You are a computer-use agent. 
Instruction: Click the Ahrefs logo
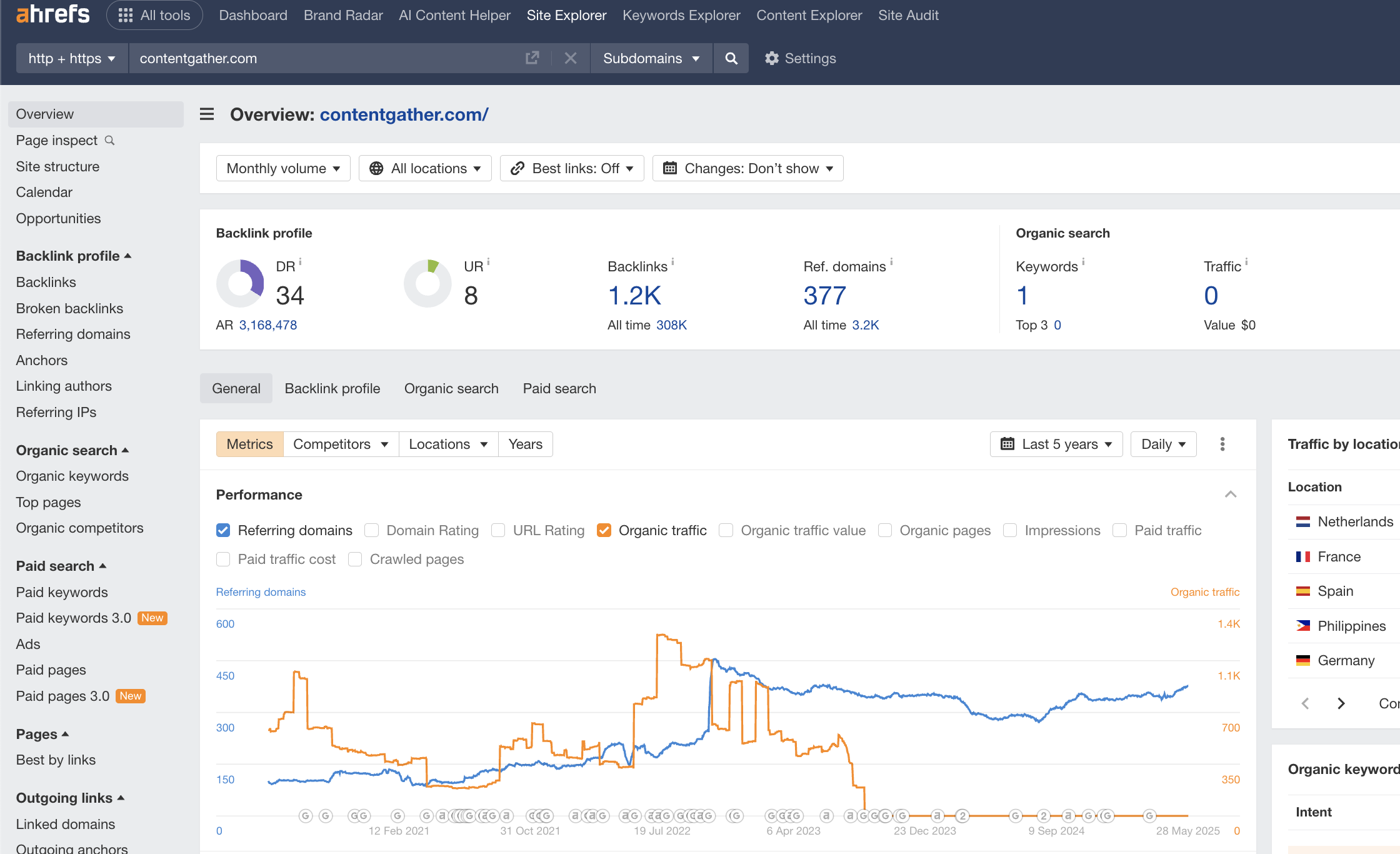click(x=53, y=14)
